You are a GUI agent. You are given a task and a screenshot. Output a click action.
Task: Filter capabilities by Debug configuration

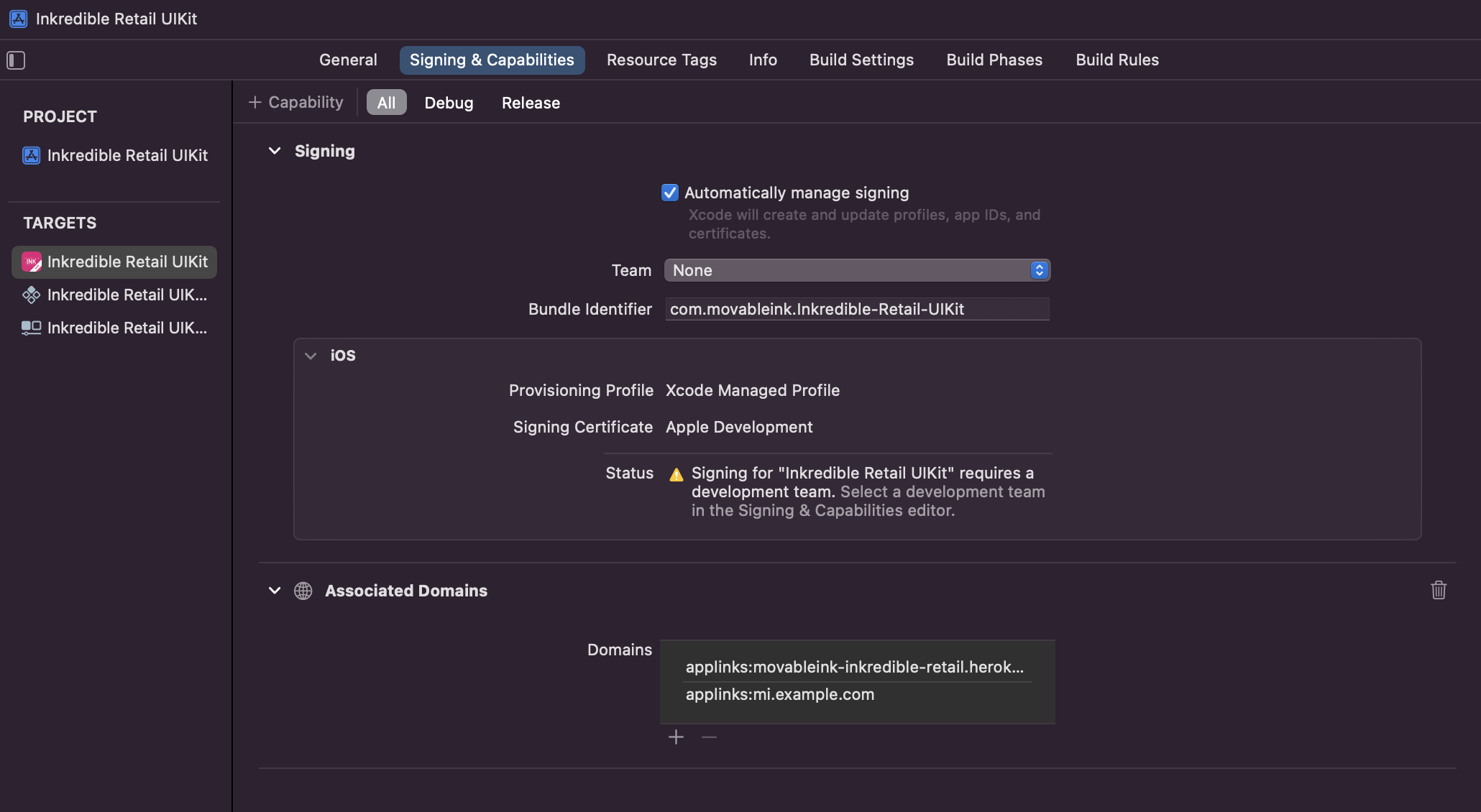tap(449, 103)
